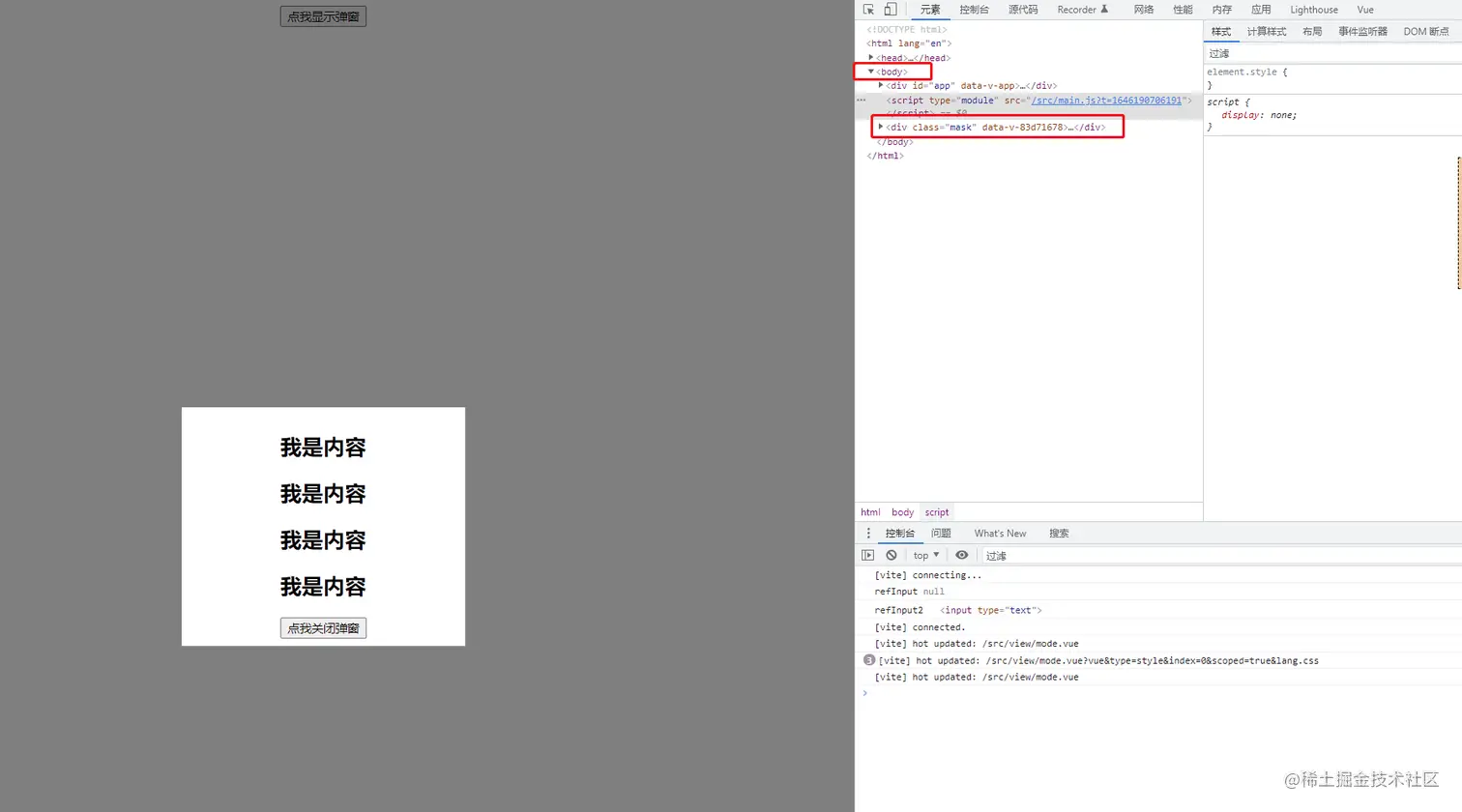Select the 样式 styles pane tab
The width and height of the screenshot is (1462, 812).
tap(1221, 32)
